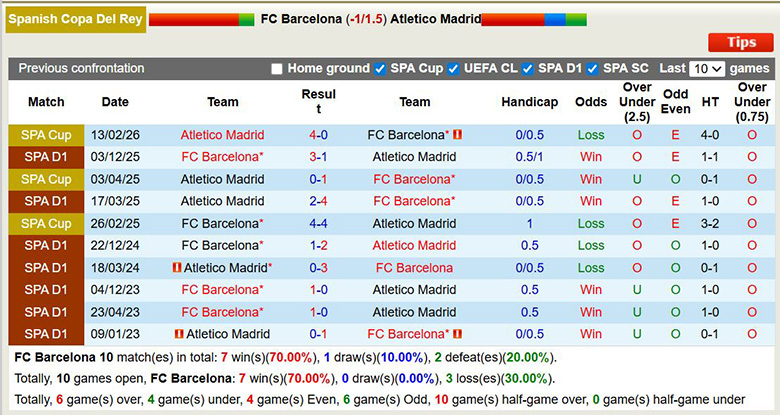This screenshot has height=415, width=780.
Task: Click red card icon before Atletico Madrid, 18/03/24 row
Action: [x=177, y=268]
